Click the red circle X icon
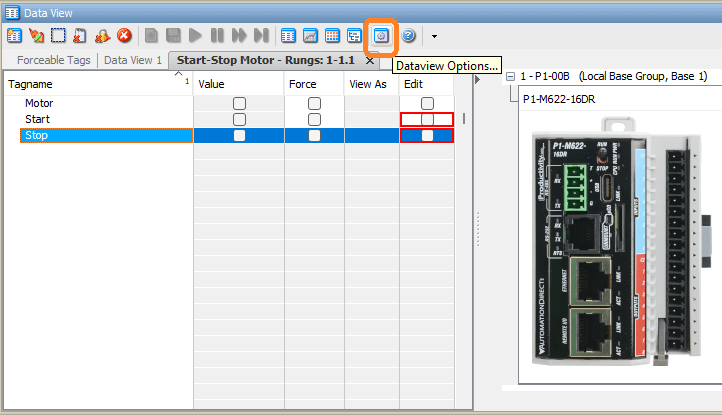This screenshot has width=722, height=415. 124,36
